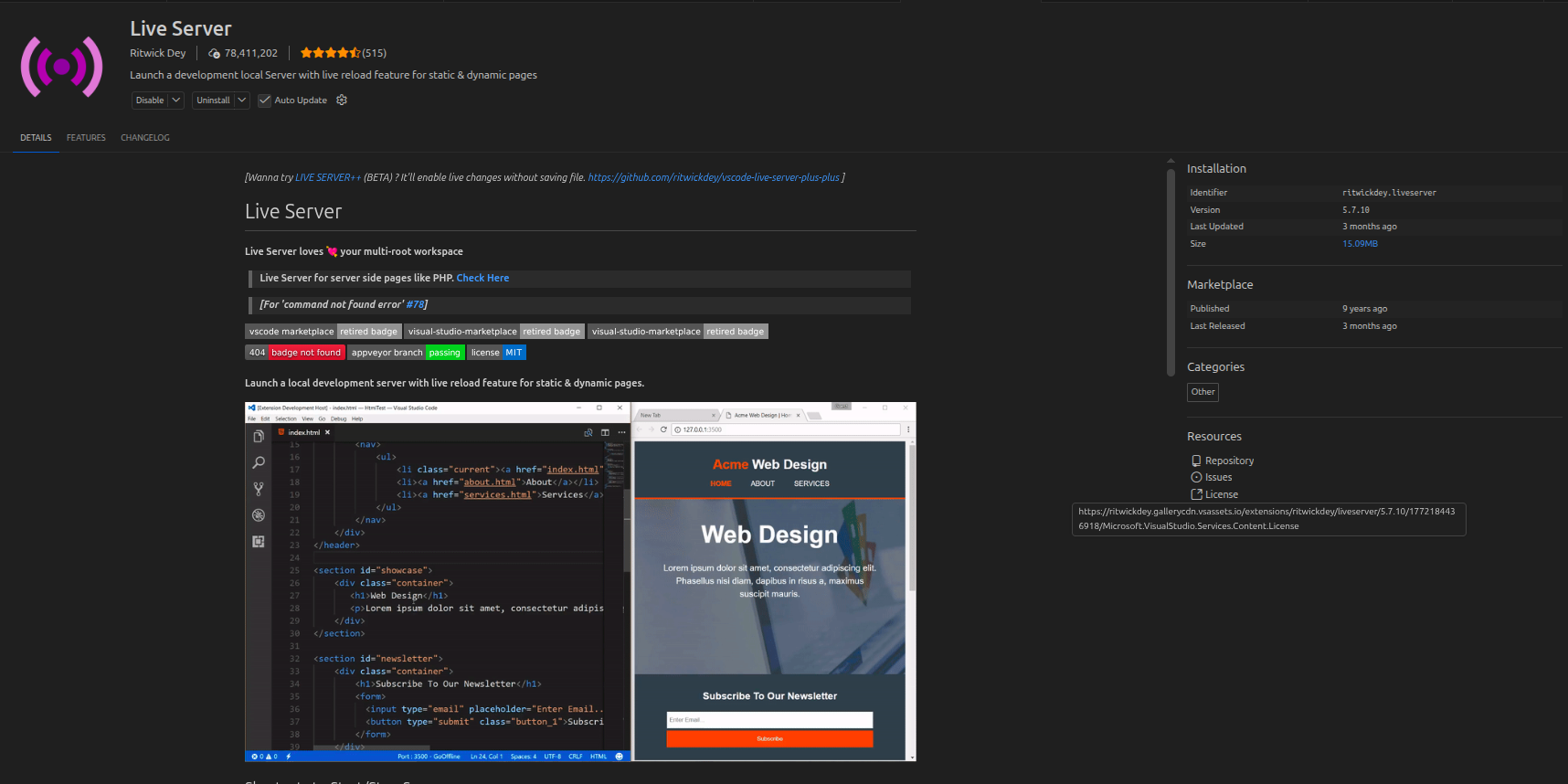Click the version number 5.7.10
The width and height of the screenshot is (1568, 784).
coord(1356,210)
